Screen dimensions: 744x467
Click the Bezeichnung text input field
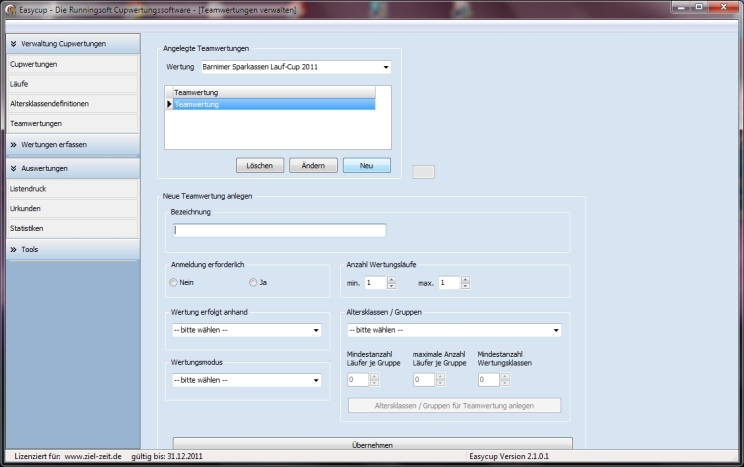(x=279, y=230)
